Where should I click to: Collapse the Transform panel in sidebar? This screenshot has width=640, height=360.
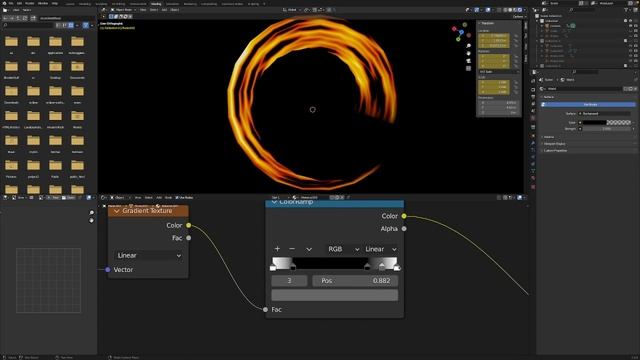coord(486,23)
